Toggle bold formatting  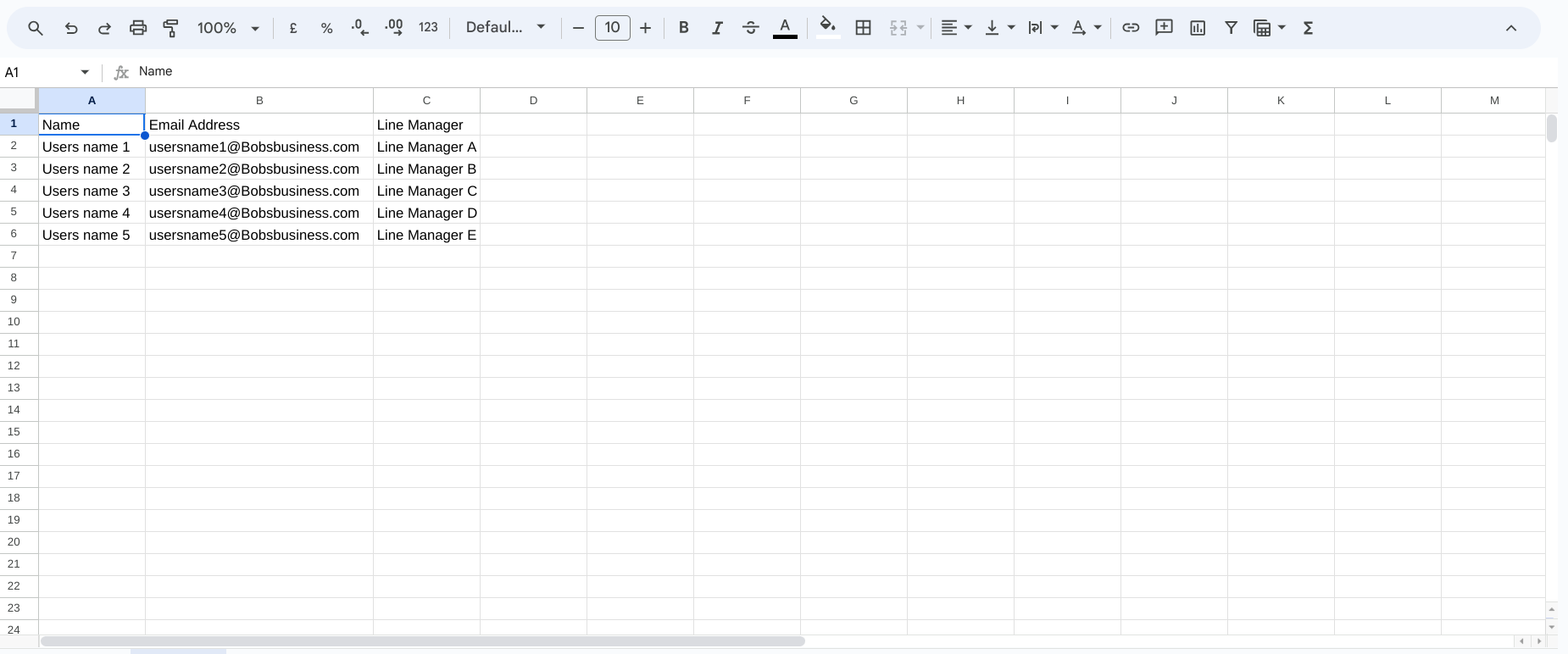coord(683,28)
